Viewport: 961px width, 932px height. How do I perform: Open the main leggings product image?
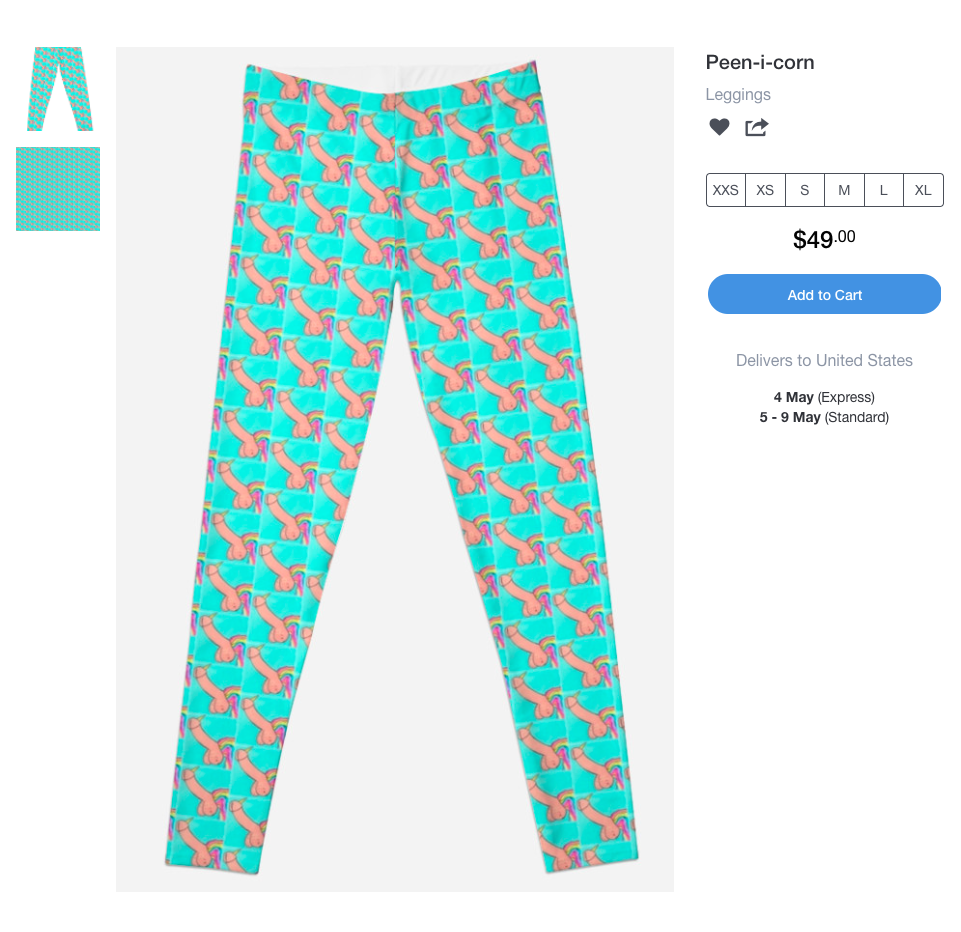tap(395, 469)
